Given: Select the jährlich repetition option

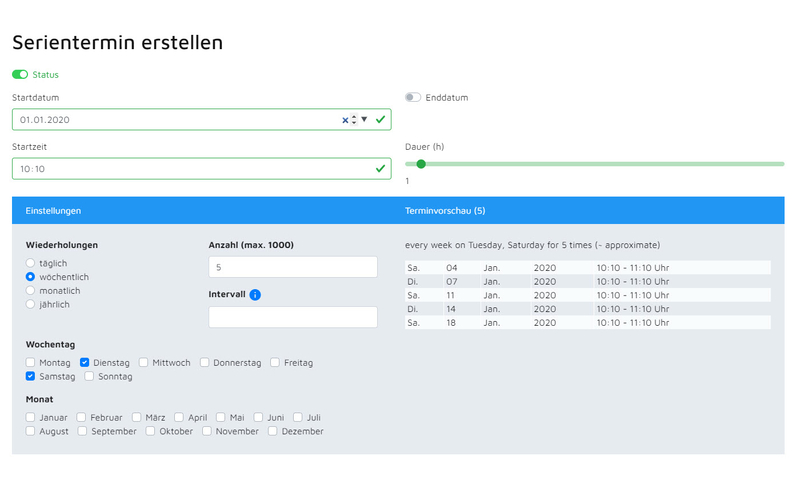Looking at the screenshot, I should [31, 304].
